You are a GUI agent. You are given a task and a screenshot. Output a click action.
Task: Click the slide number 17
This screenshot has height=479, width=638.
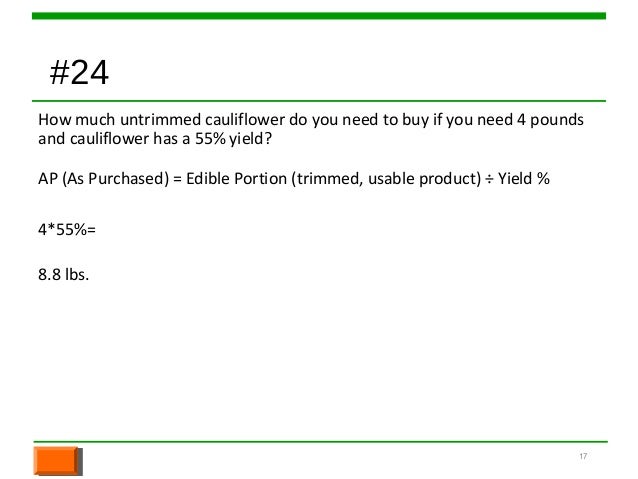tap(583, 456)
